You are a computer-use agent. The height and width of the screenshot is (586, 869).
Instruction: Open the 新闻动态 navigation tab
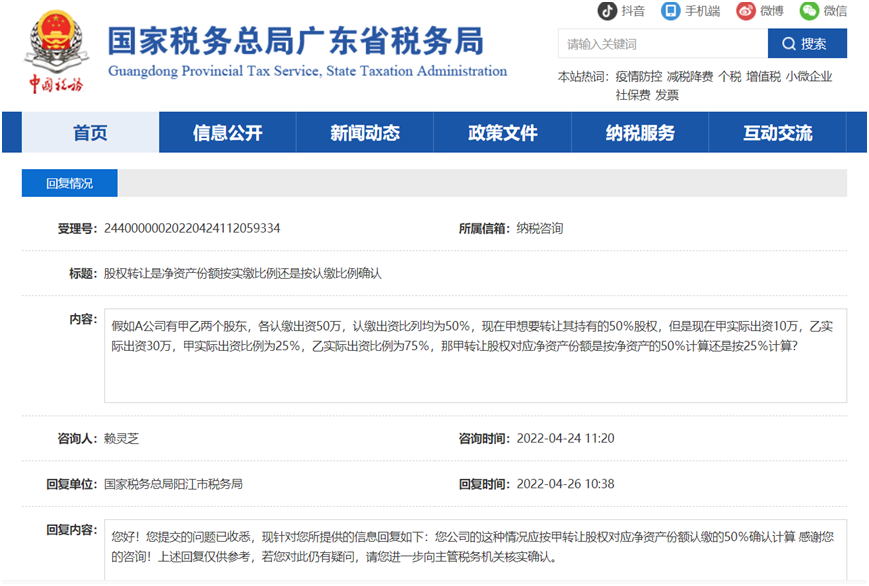click(x=363, y=133)
